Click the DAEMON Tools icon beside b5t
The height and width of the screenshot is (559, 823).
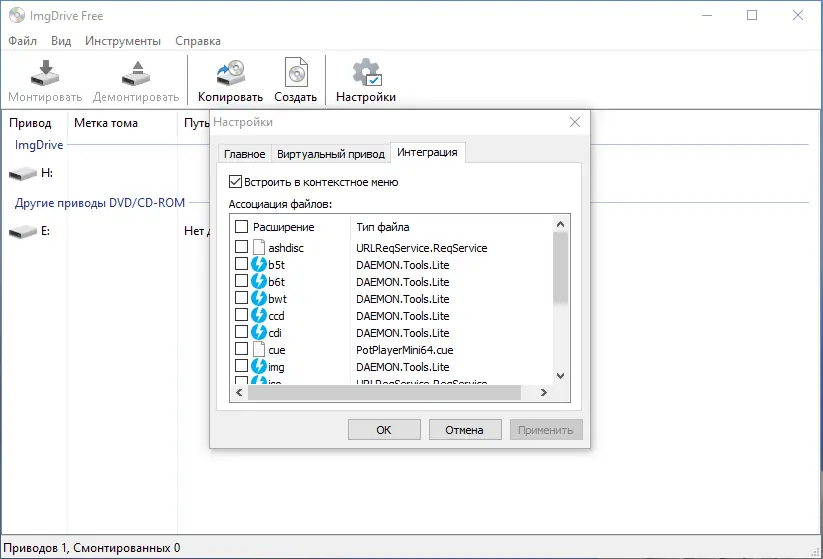click(x=259, y=264)
